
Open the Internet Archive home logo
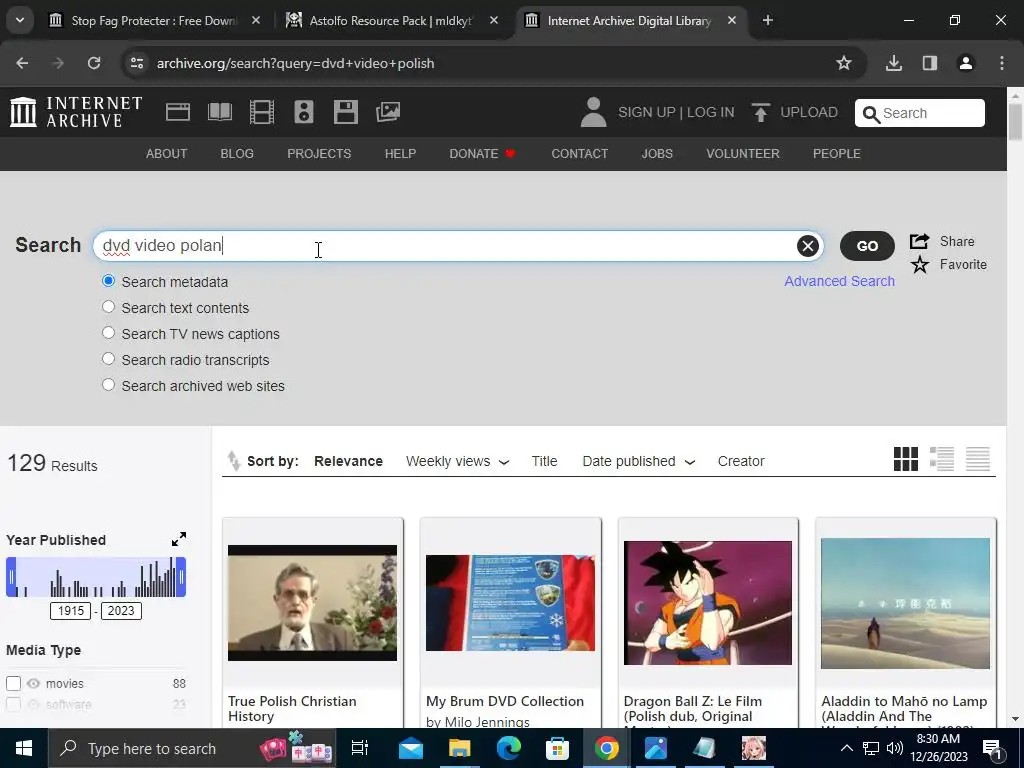point(76,112)
